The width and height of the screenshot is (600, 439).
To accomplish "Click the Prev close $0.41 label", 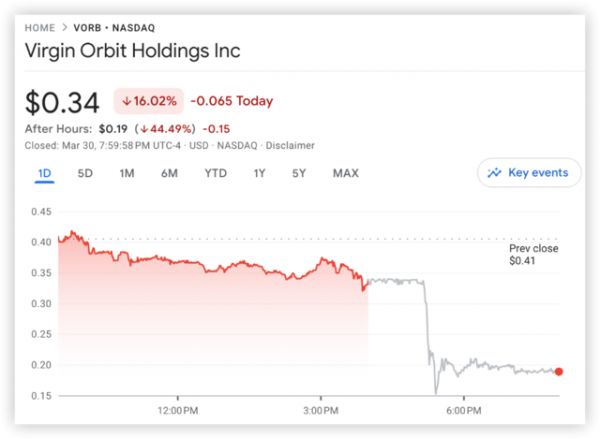I will click(533, 255).
